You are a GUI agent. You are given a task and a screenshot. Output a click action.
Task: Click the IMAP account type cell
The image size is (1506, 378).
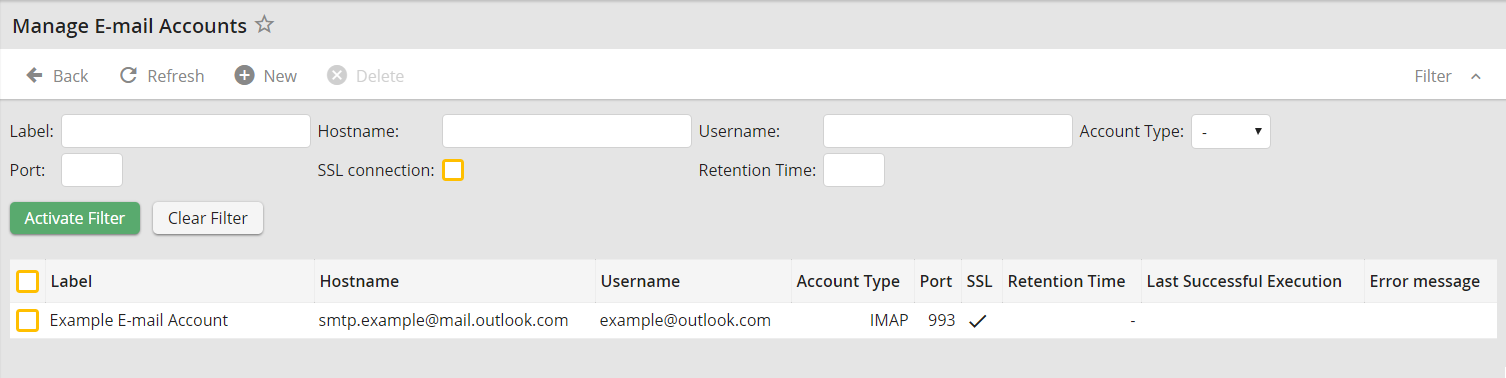pyautogui.click(x=889, y=320)
